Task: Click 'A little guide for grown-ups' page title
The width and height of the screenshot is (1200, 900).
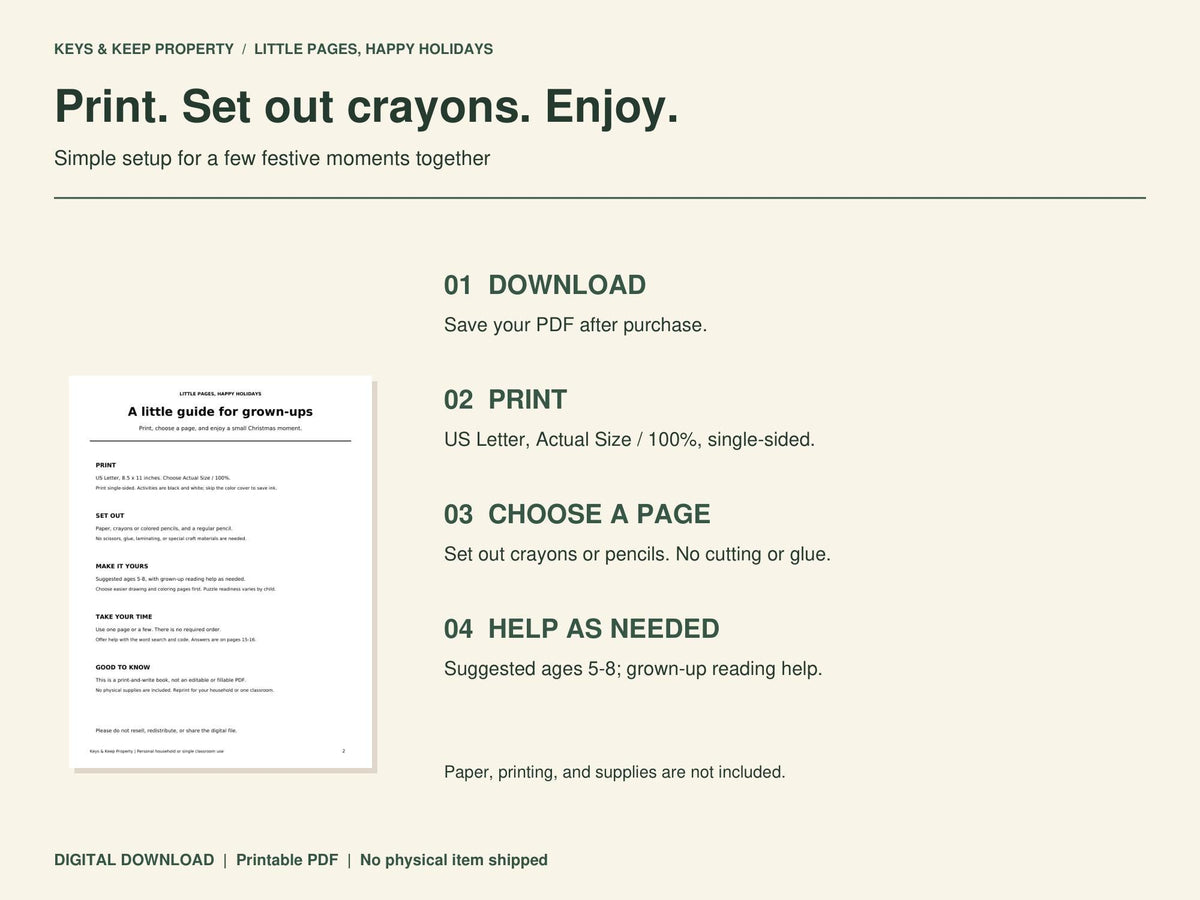Action: pyautogui.click(x=220, y=411)
